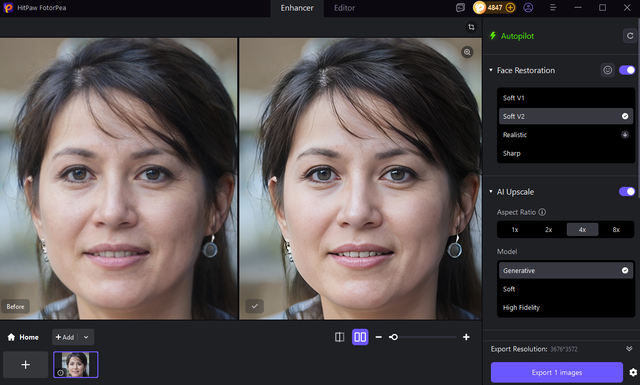Click the green Autopilot lightning icon
The width and height of the screenshot is (640, 385).
click(493, 36)
